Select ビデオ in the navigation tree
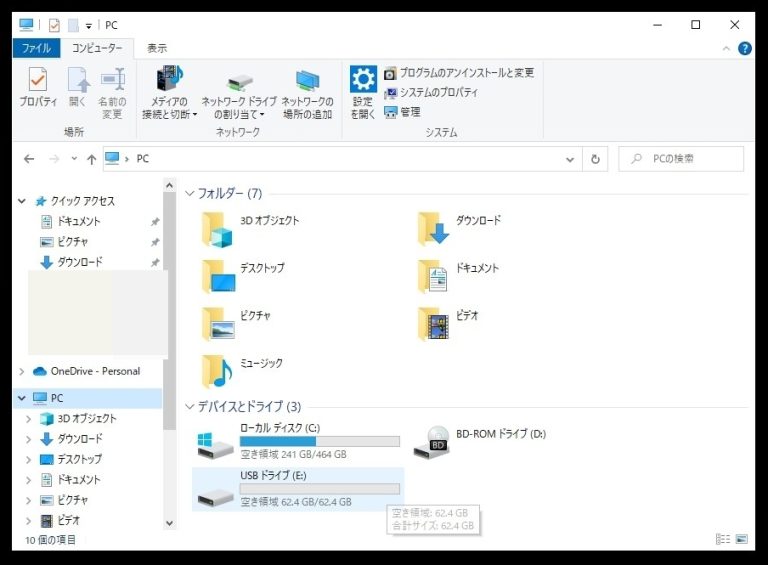The width and height of the screenshot is (768, 565). pyautogui.click(x=68, y=520)
